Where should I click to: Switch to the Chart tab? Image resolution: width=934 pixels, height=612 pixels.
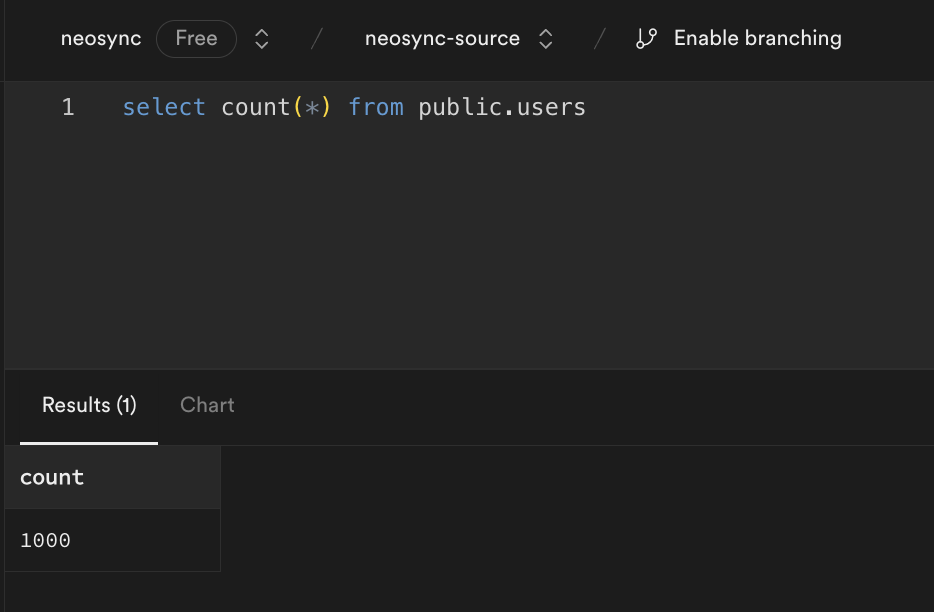click(207, 405)
